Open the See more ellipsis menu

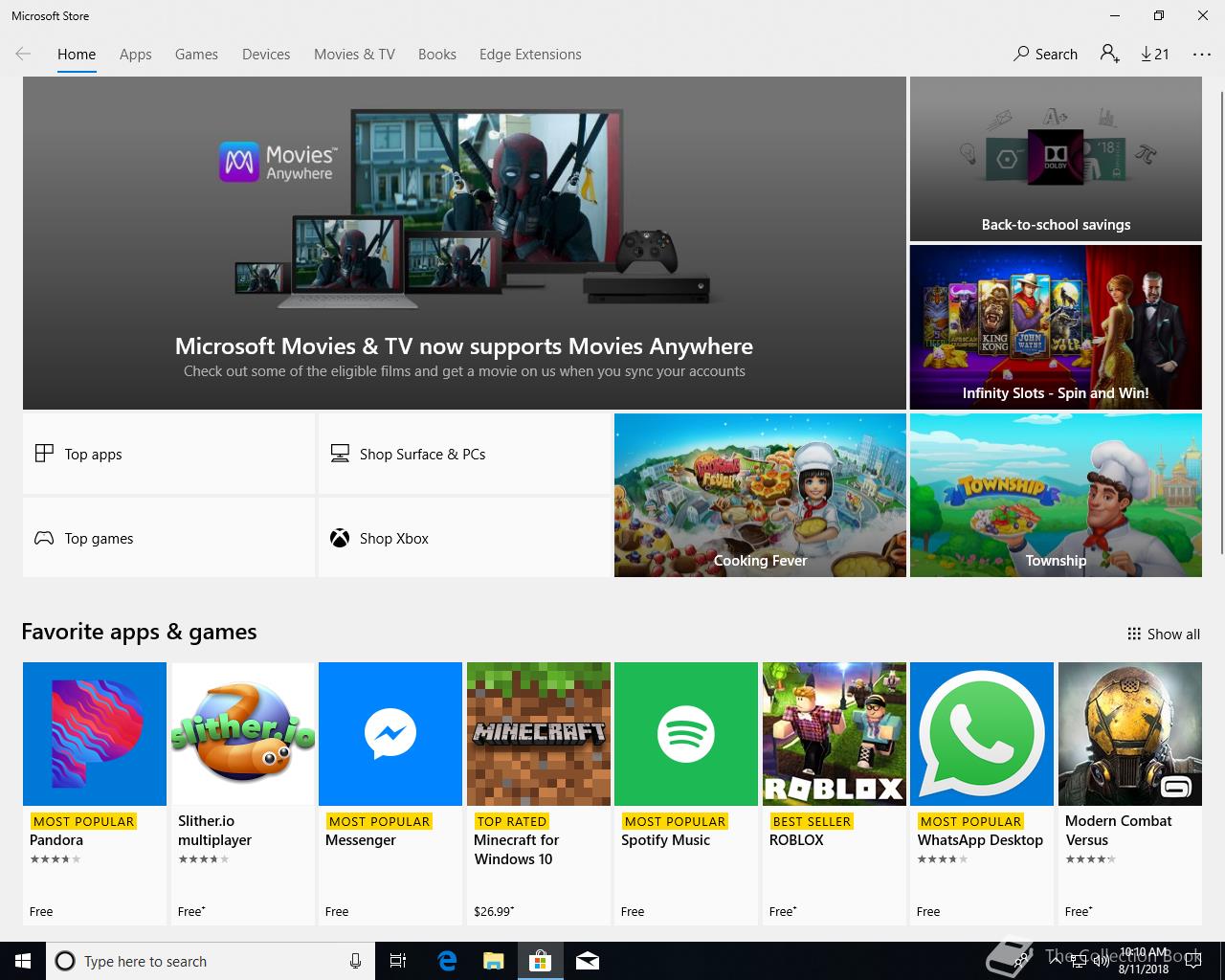point(1202,55)
